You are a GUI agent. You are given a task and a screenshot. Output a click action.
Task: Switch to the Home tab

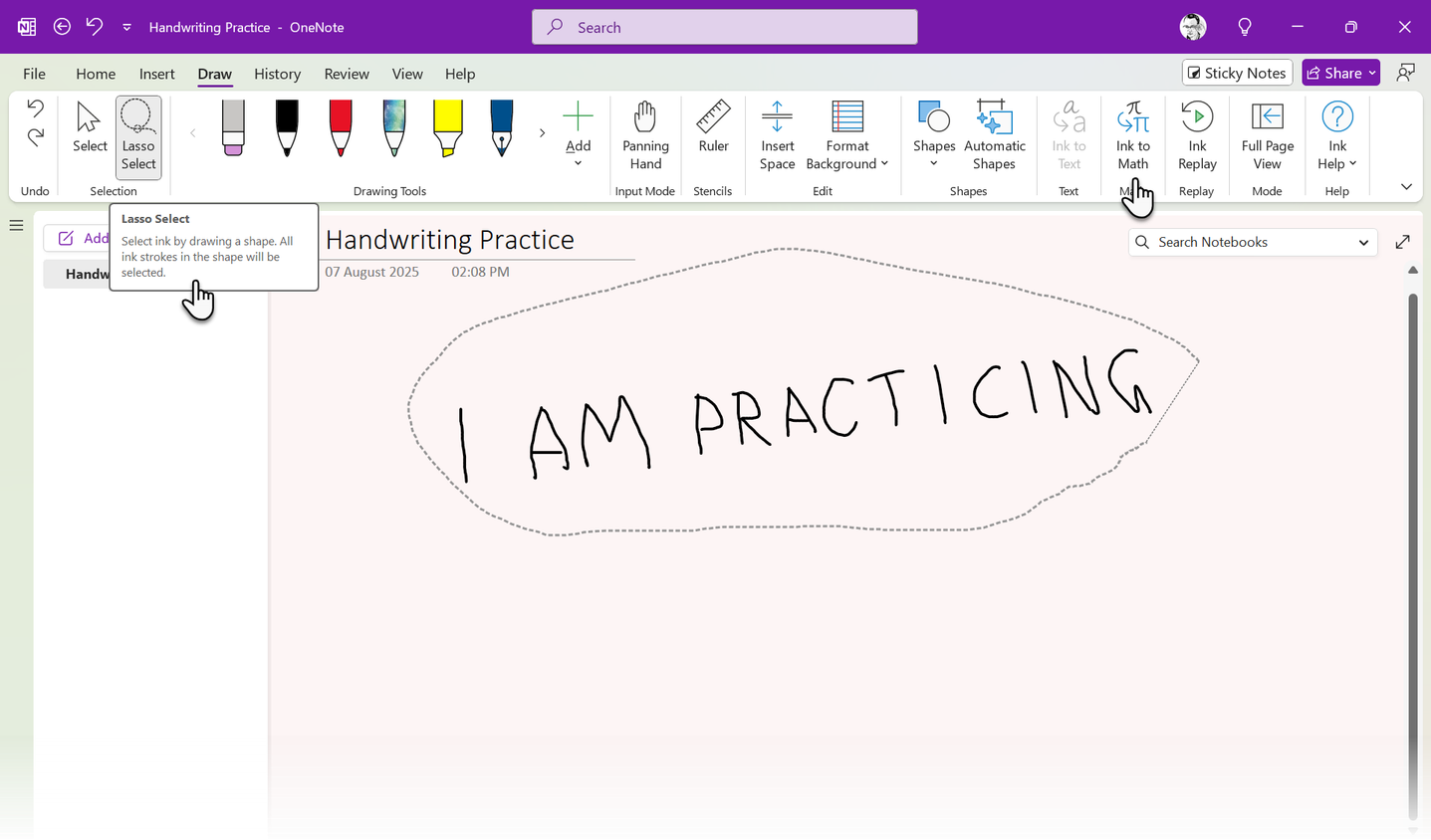(96, 74)
